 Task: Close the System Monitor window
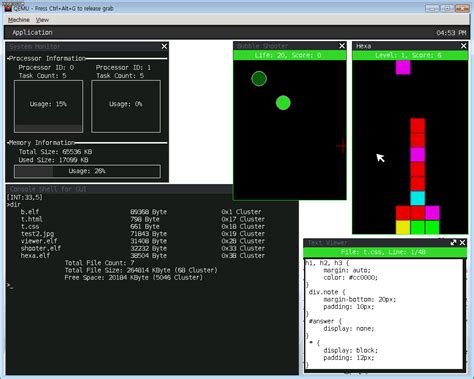(164, 46)
